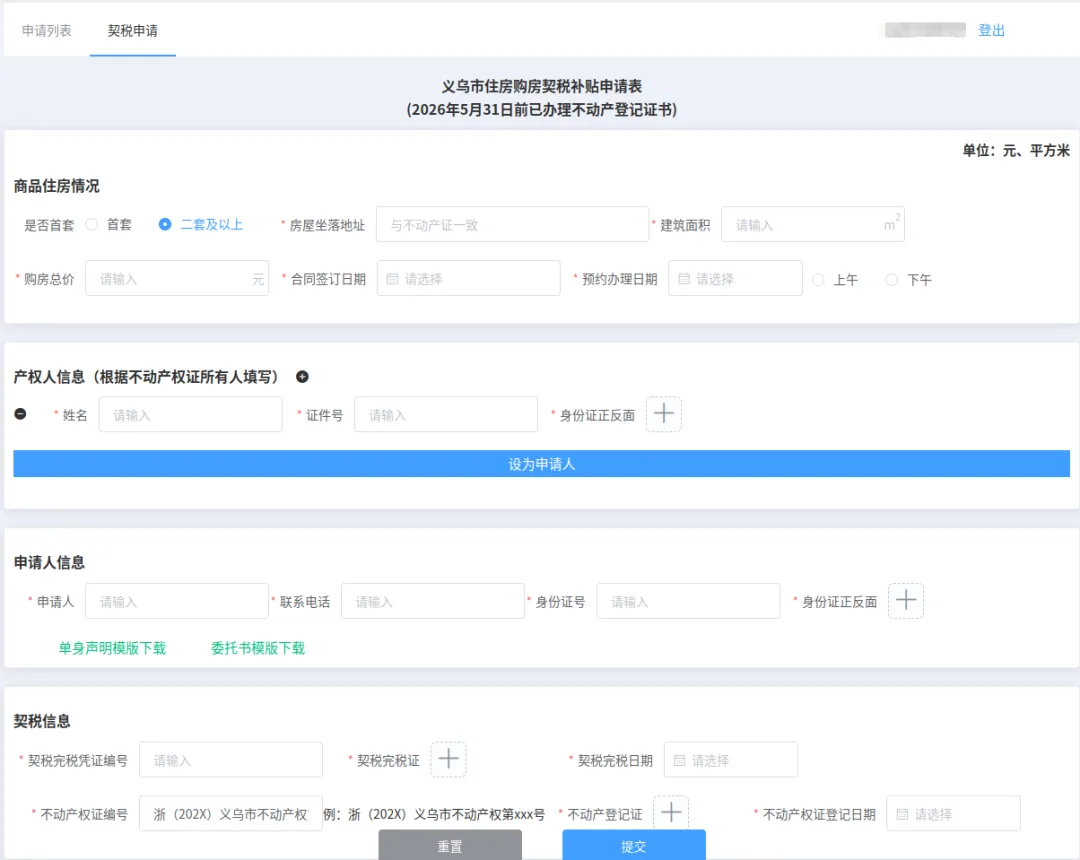Select 首套 first home radio option

(92, 224)
